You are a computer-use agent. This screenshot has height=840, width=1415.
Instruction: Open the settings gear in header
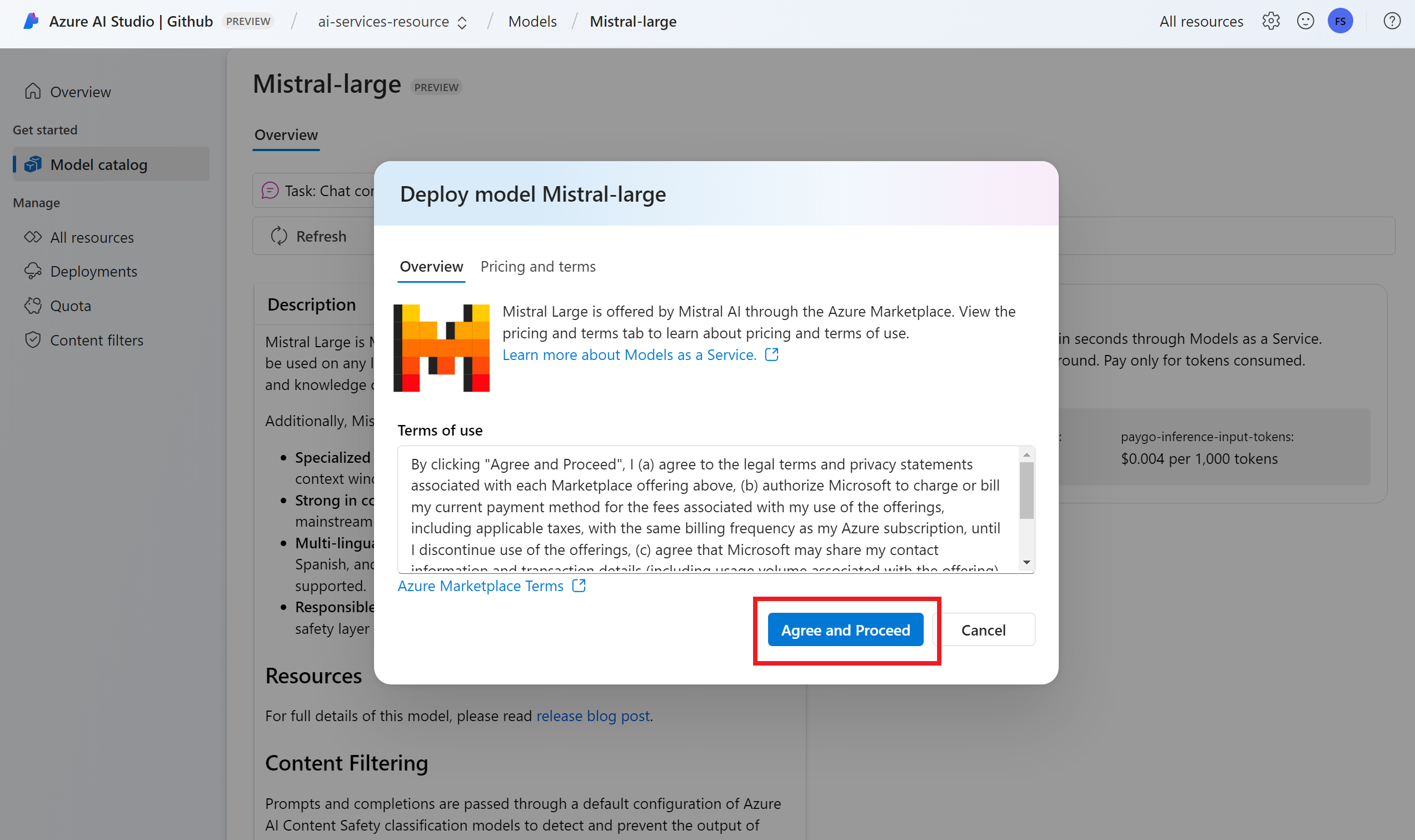[1270, 21]
